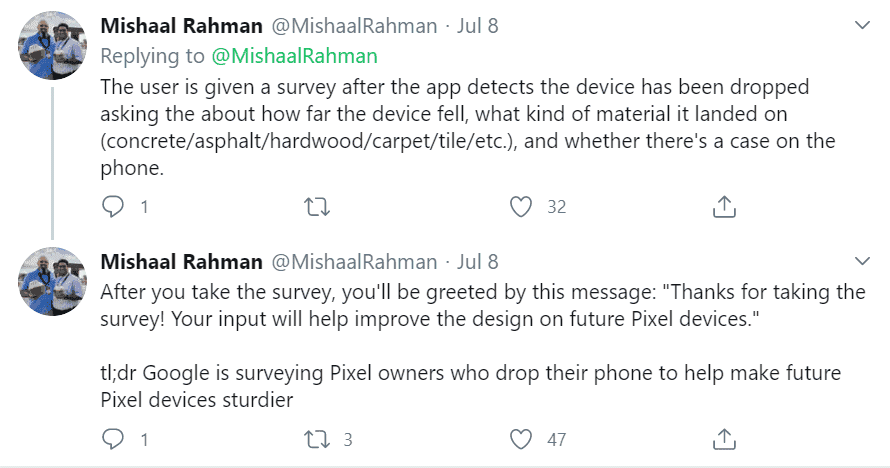Click Mishaal Rahman name on second tweet
The width and height of the screenshot is (890, 468).
click(182, 262)
